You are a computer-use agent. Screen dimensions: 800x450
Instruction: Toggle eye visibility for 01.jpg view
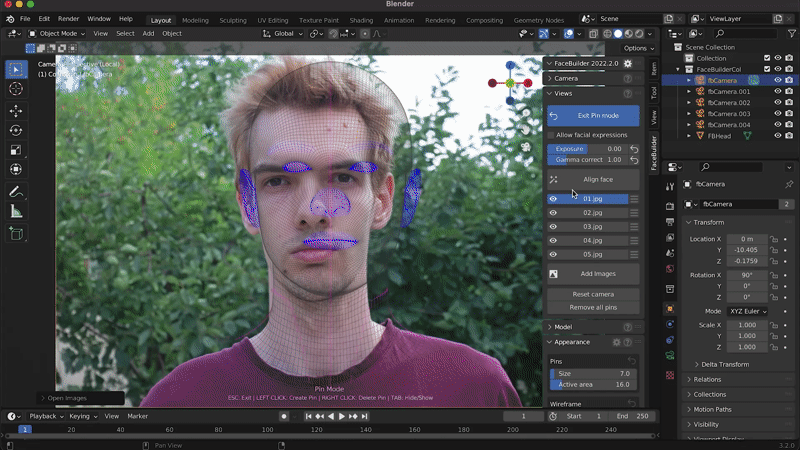553,199
